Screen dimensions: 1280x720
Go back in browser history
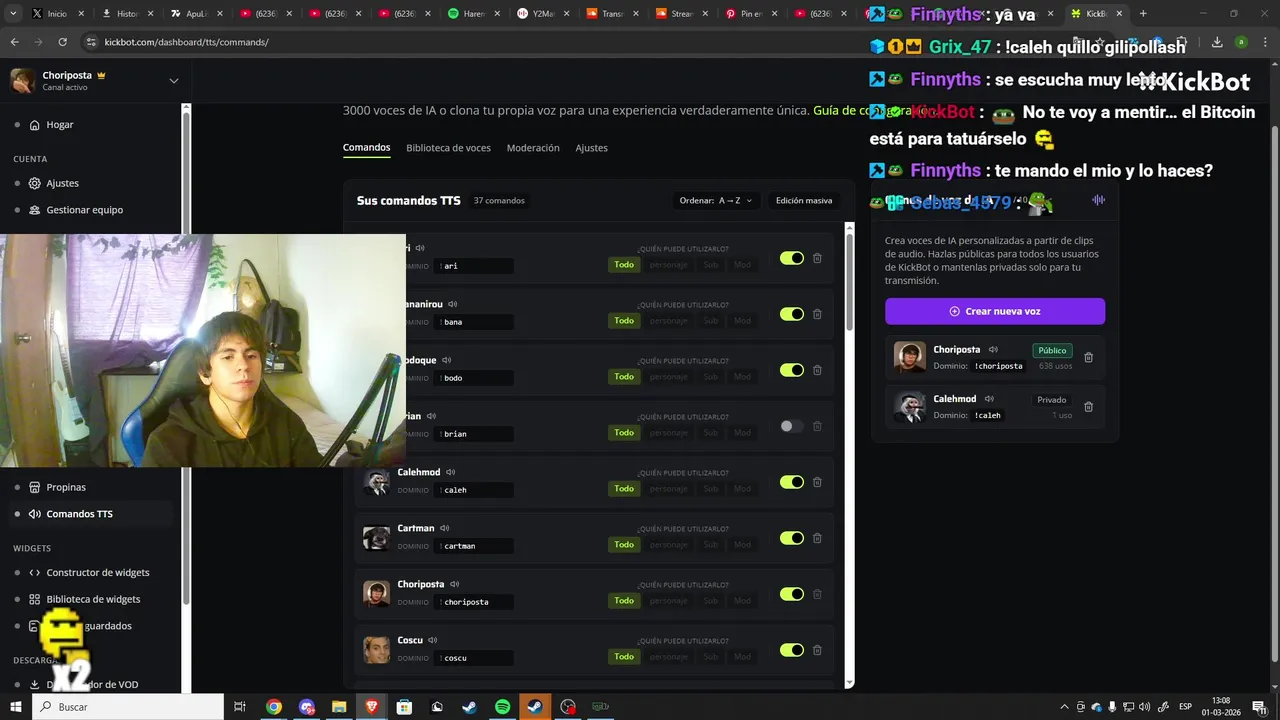(x=14, y=42)
